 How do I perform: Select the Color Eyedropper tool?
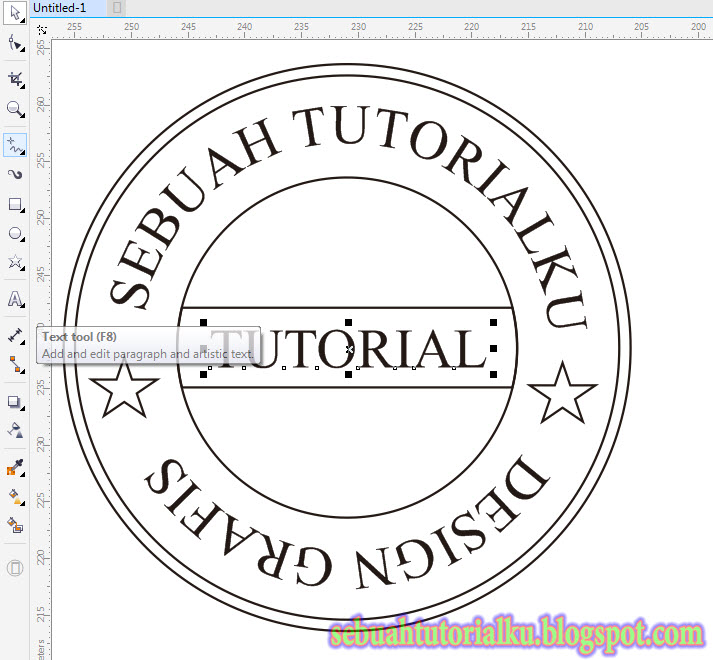click(15, 468)
